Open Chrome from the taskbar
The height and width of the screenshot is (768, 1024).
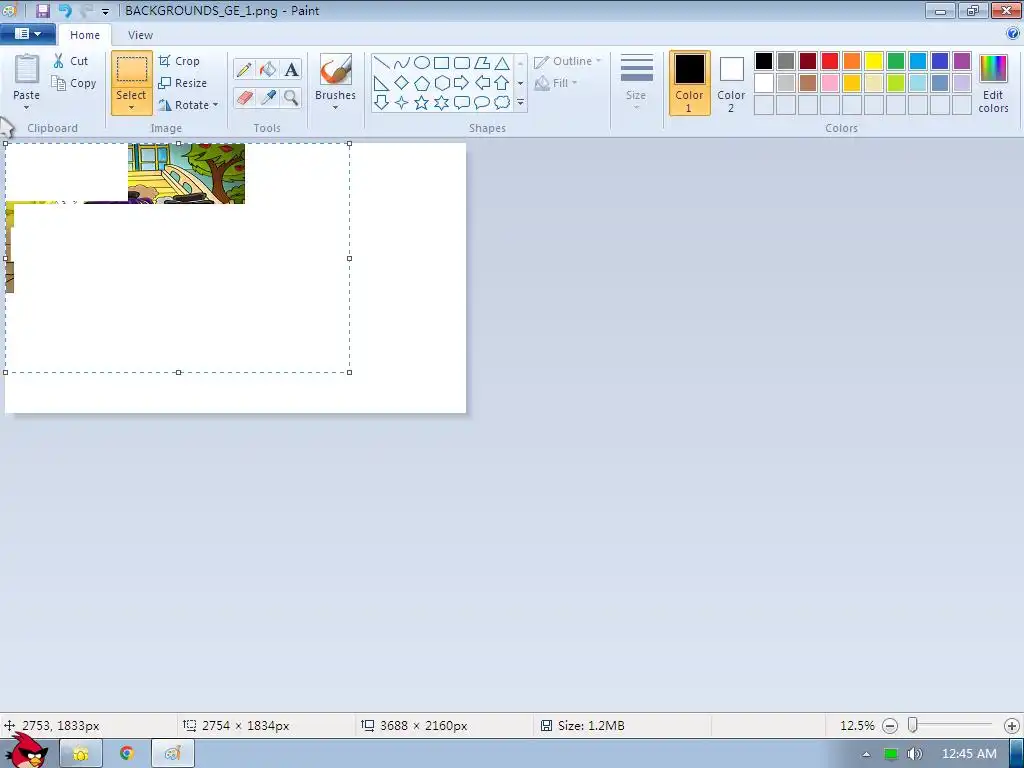click(x=127, y=754)
